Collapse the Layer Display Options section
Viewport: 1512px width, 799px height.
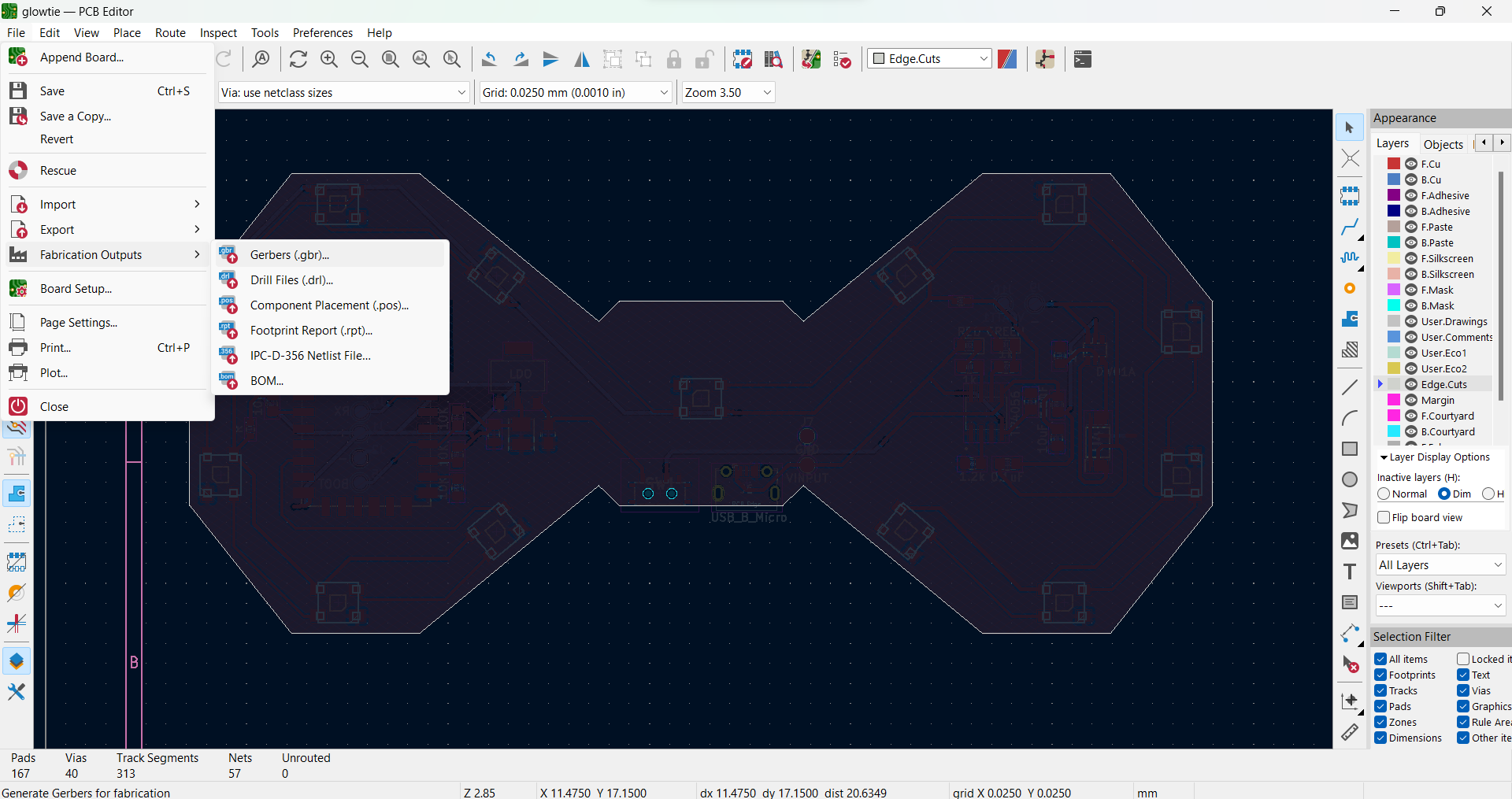click(1384, 457)
